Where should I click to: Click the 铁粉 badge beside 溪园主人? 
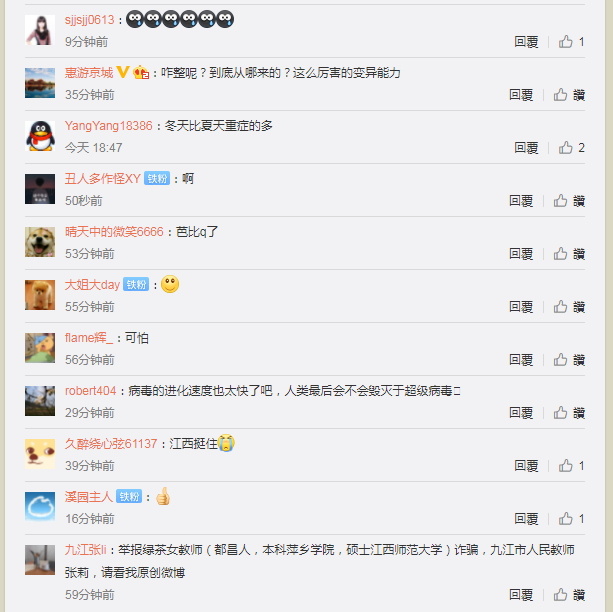[x=129, y=497]
